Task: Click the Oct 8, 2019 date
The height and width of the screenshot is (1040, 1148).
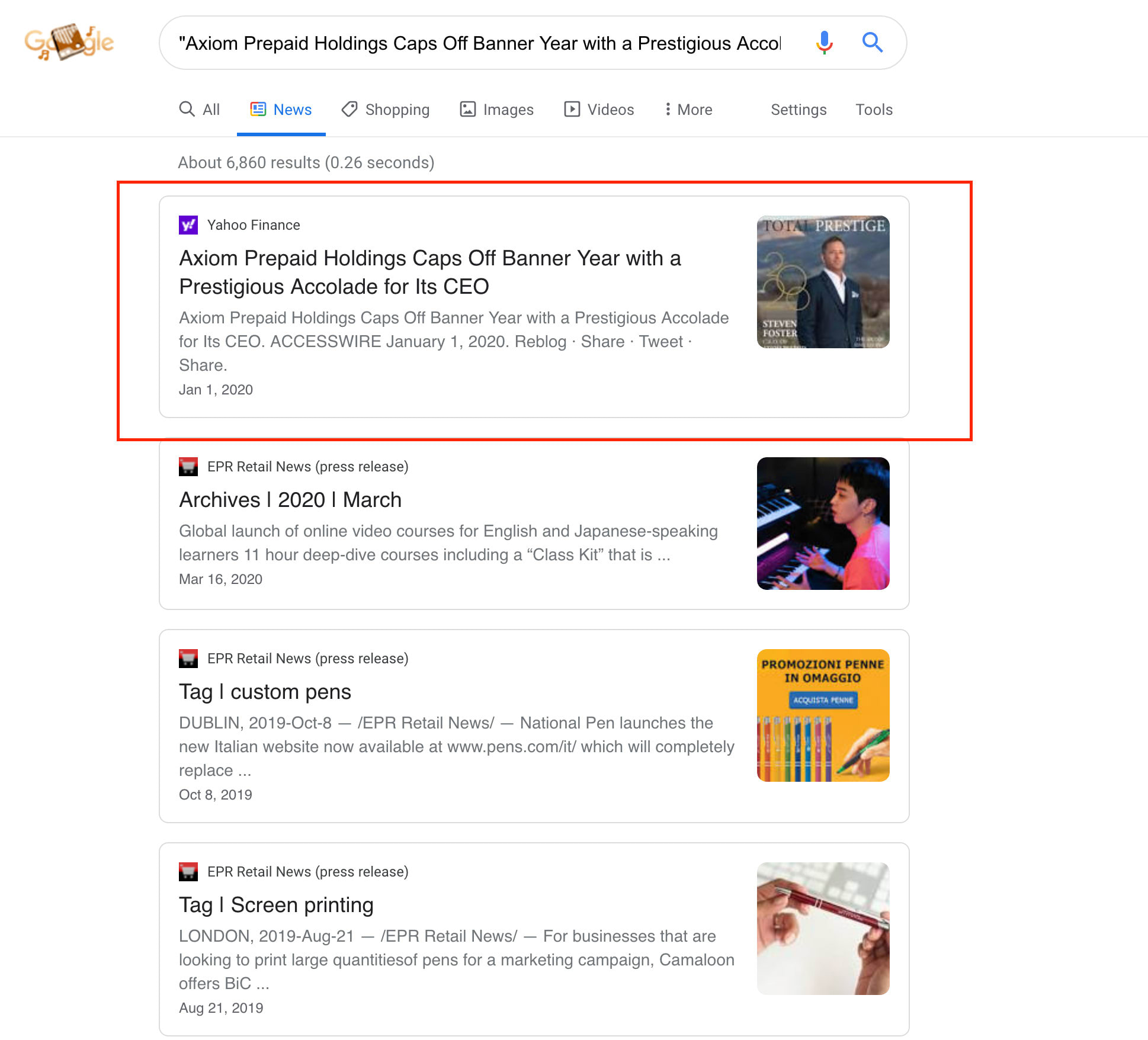Action: tap(216, 795)
